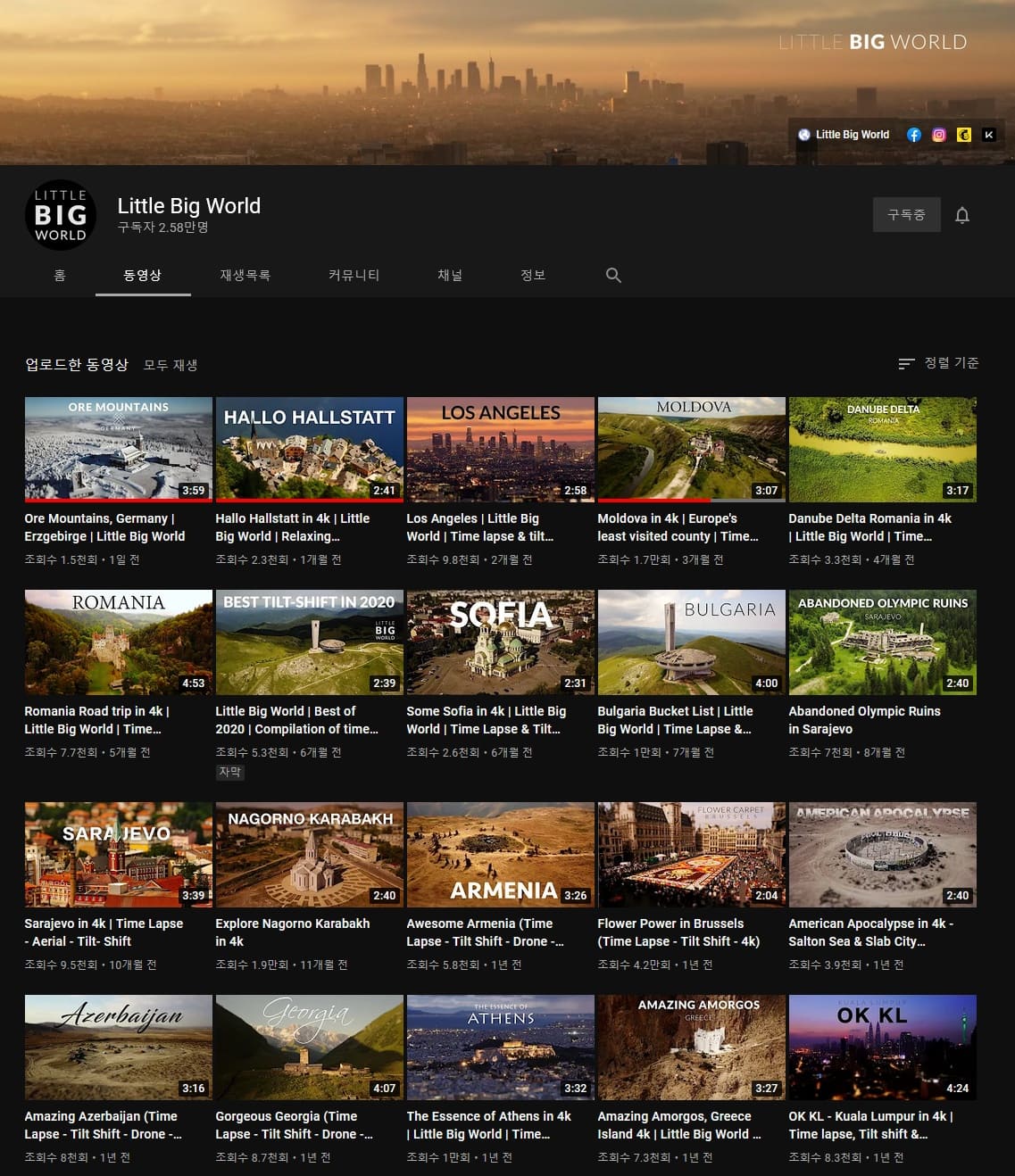The height and width of the screenshot is (1176, 1015).
Task: Click the 자막 subtitles badge under Best of 2020
Action: click(230, 772)
